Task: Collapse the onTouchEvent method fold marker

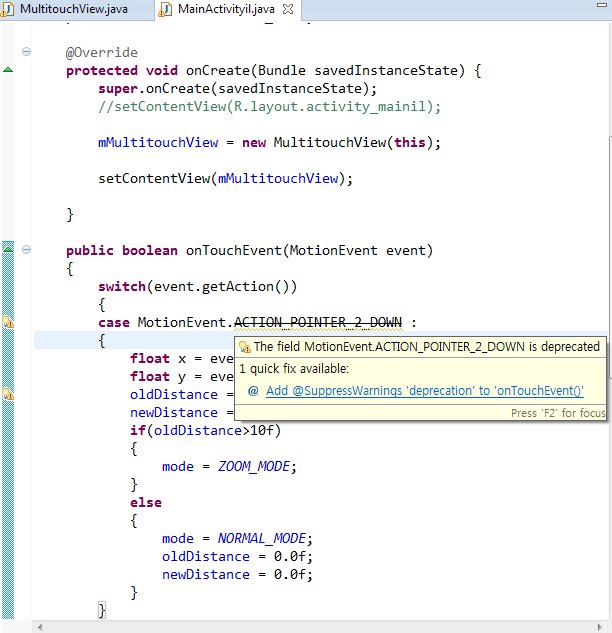Action: coord(26,249)
